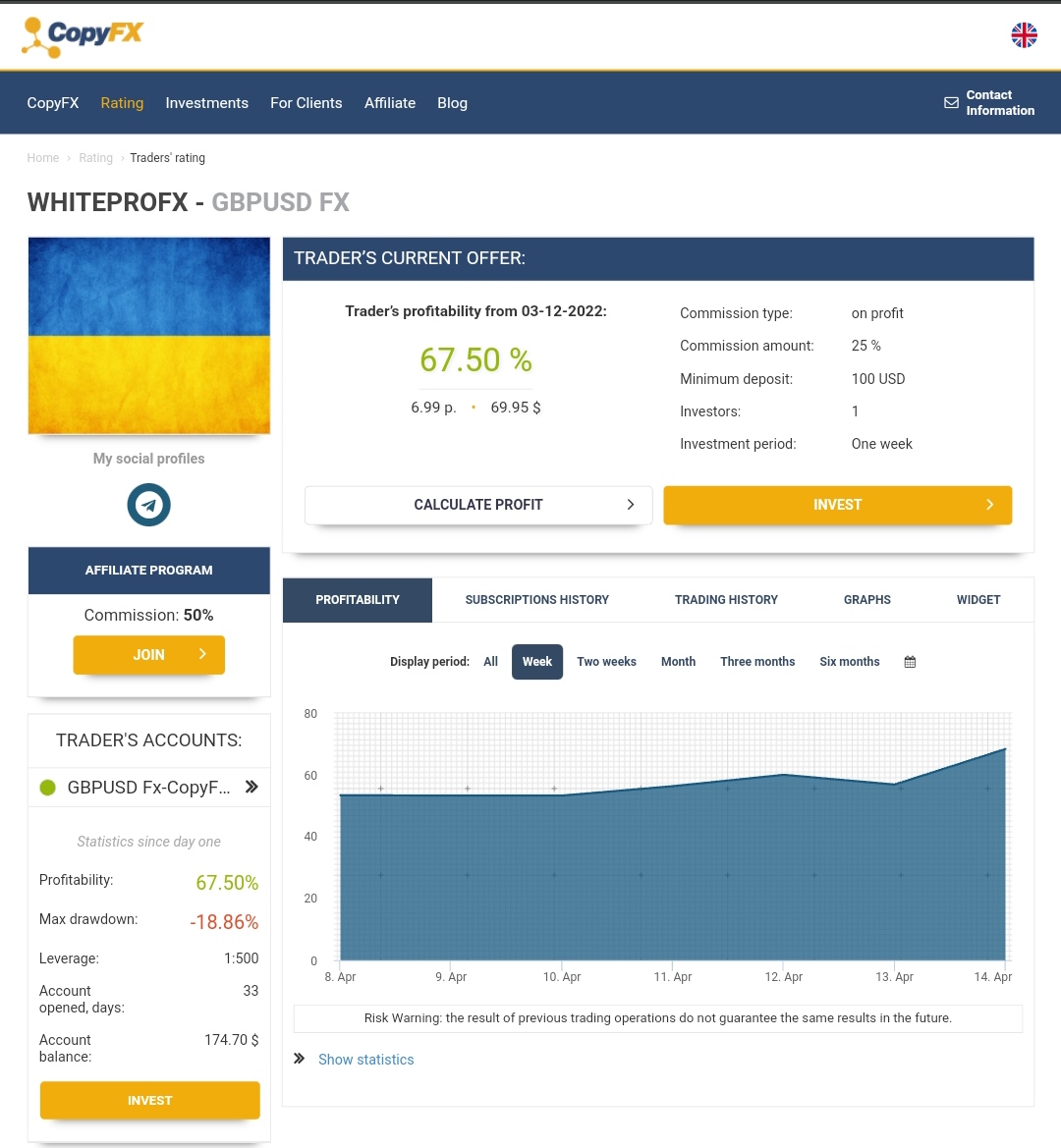Open the Blog menu item
Viewport: 1061px width, 1148px height.
pyautogui.click(x=452, y=103)
